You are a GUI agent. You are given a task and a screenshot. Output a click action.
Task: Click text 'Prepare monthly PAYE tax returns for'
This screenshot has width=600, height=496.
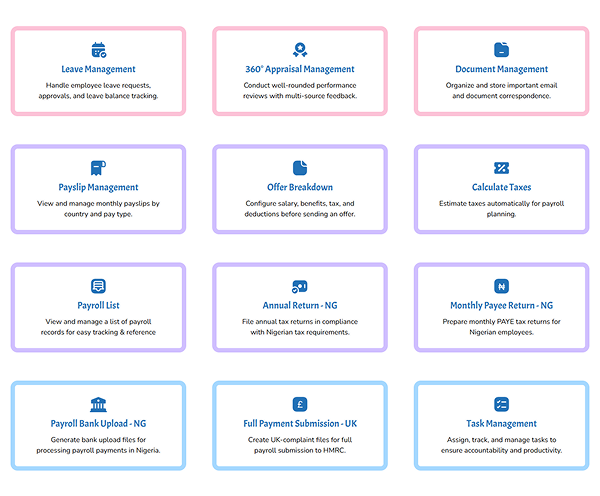501,321
